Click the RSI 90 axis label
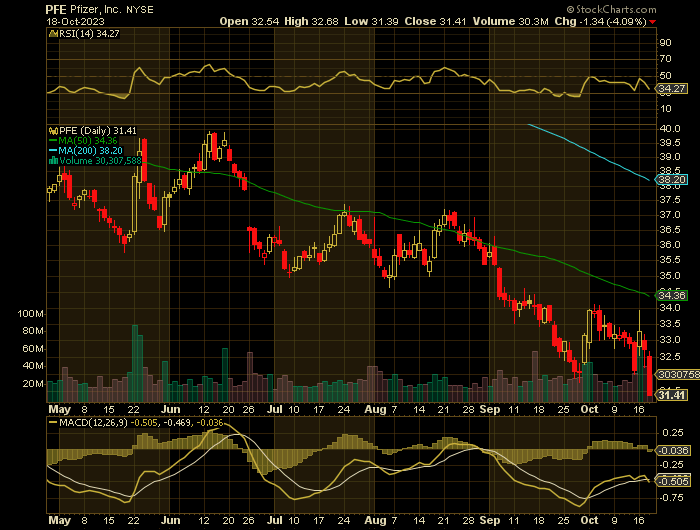The image size is (700, 530). tap(666, 43)
